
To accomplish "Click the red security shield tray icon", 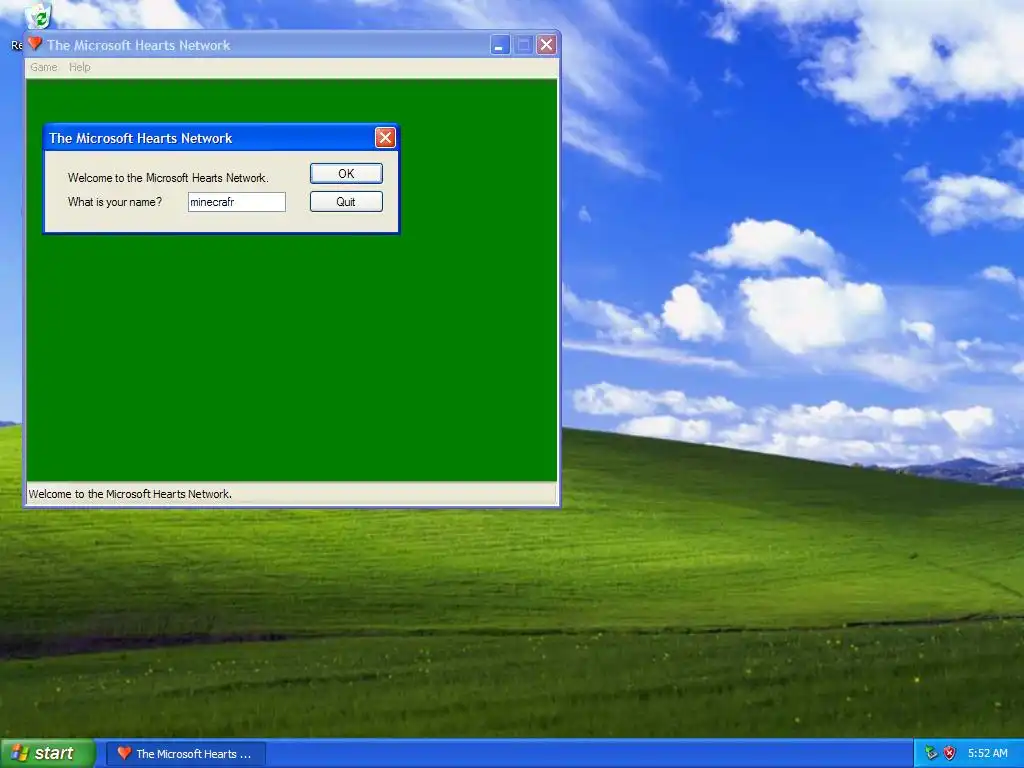I will pyautogui.click(x=950, y=754).
